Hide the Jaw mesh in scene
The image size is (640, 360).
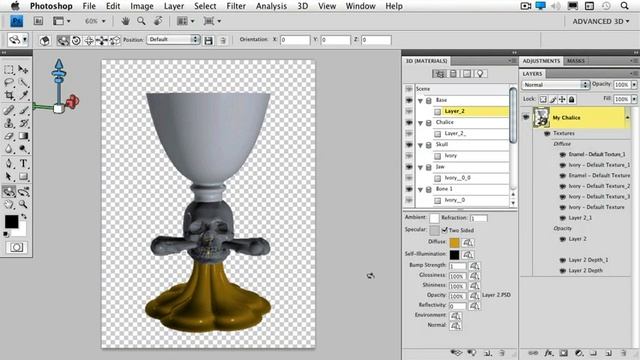click(x=409, y=167)
